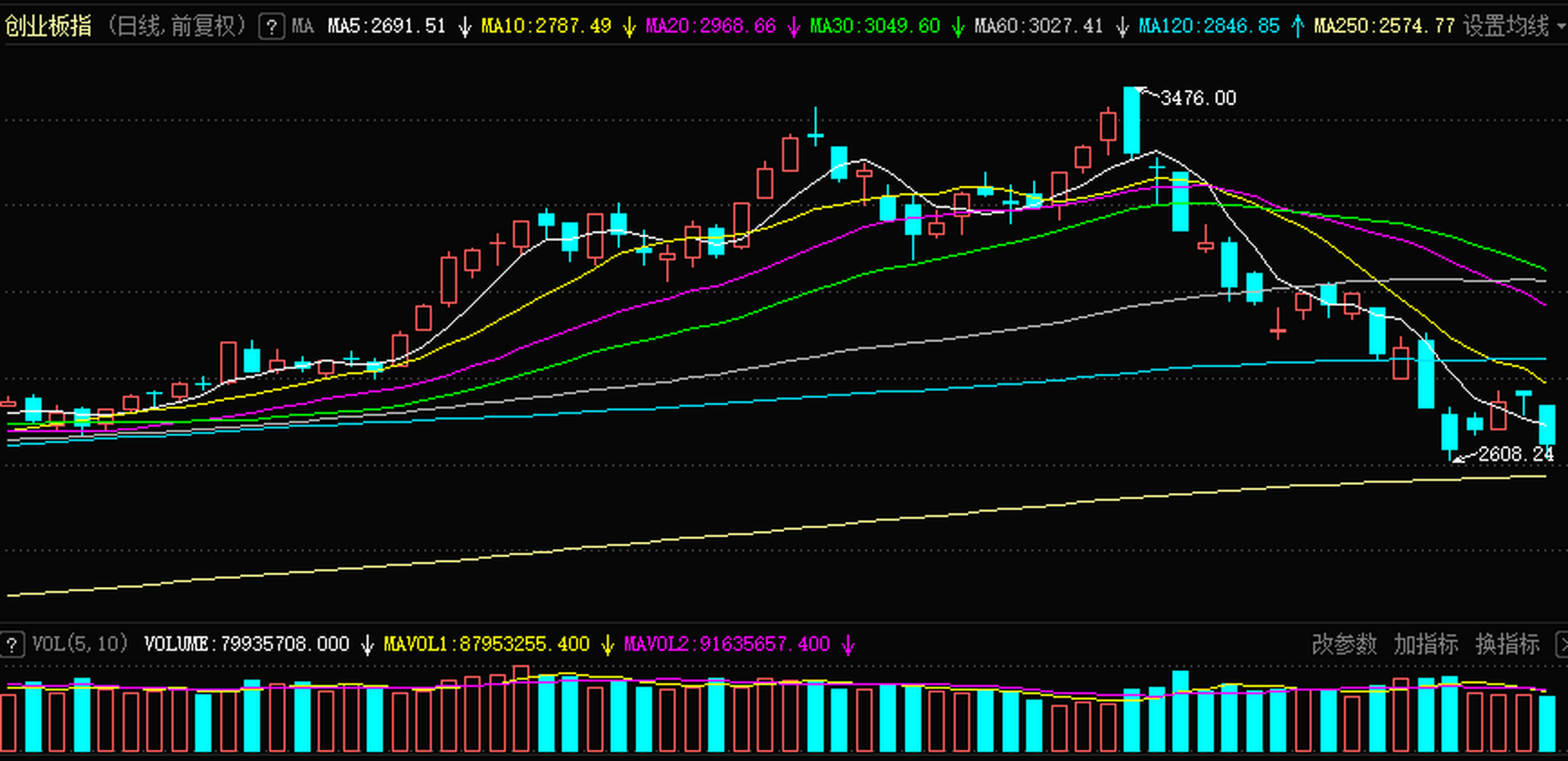This screenshot has height=761, width=1568.
Task: Click the yellow MA10 down arrow
Action: coord(629,27)
